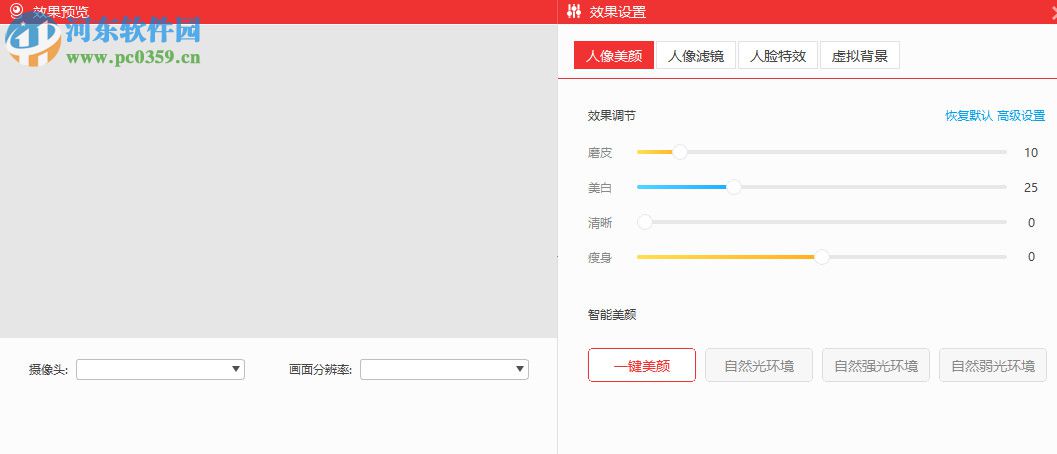The height and width of the screenshot is (454, 1057).
Task: Click the 恢复默认 link
Action: pyautogui.click(x=969, y=116)
